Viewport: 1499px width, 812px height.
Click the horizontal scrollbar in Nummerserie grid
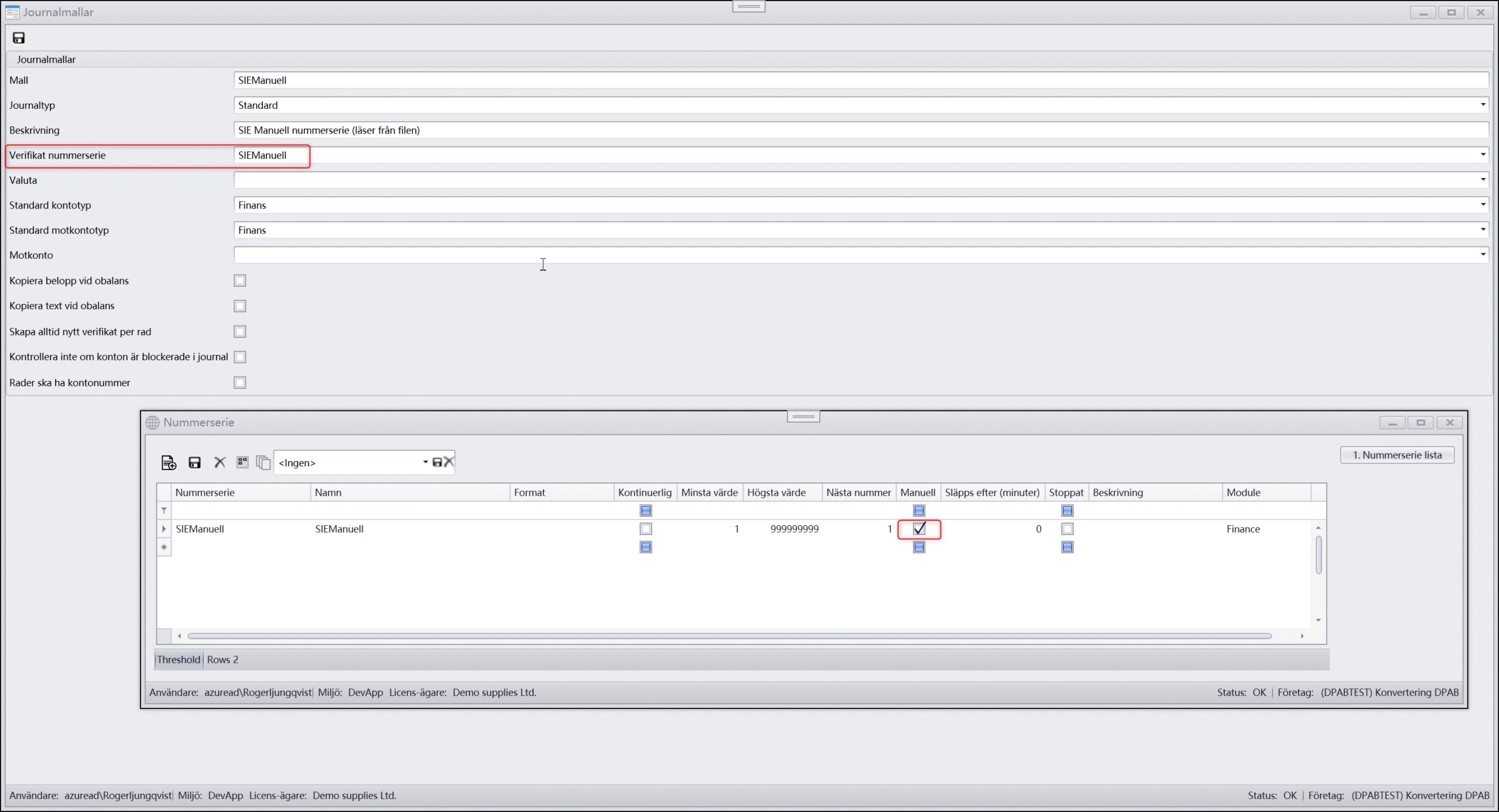pos(728,636)
